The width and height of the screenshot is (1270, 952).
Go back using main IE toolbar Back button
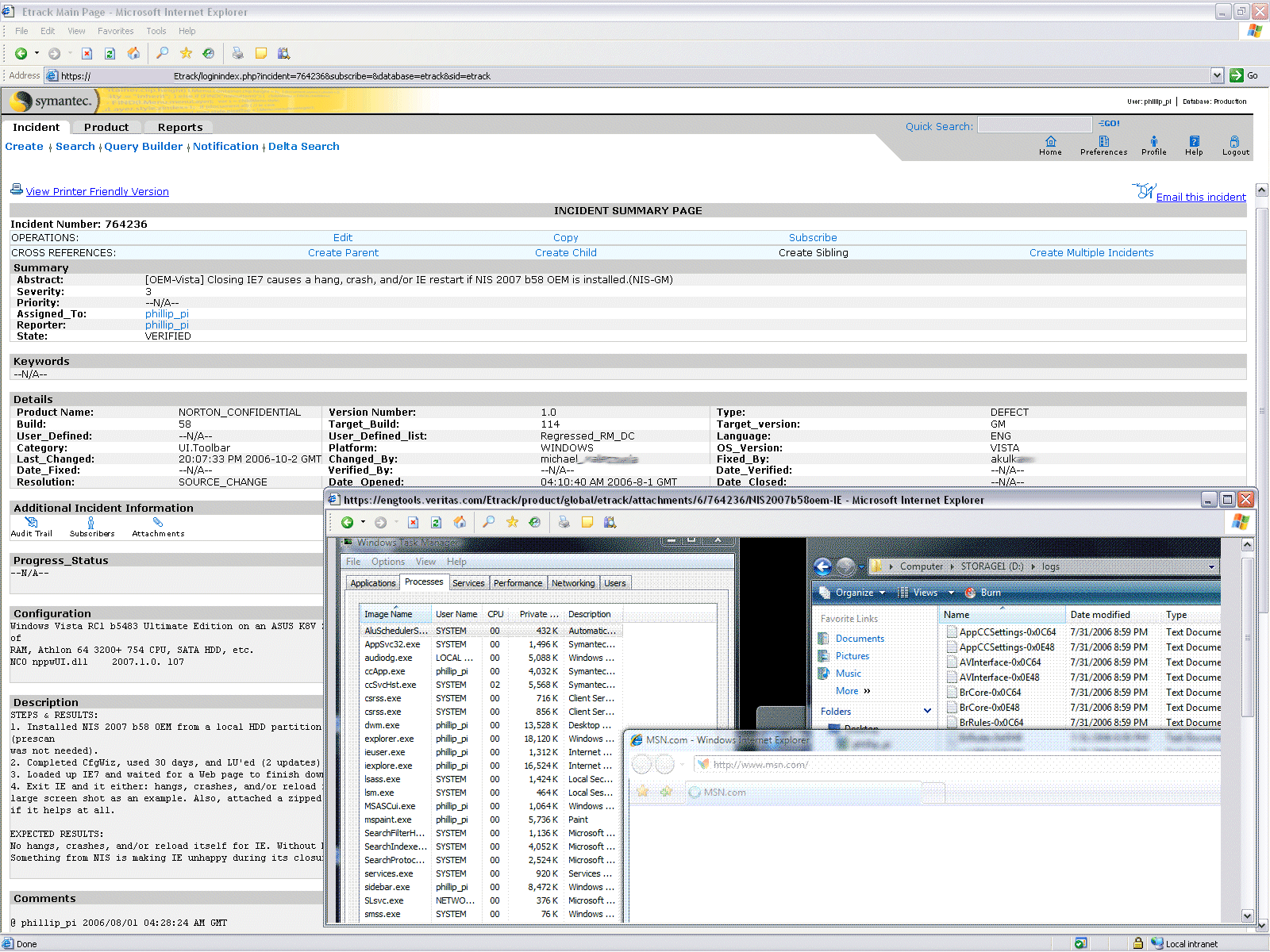click(x=21, y=53)
